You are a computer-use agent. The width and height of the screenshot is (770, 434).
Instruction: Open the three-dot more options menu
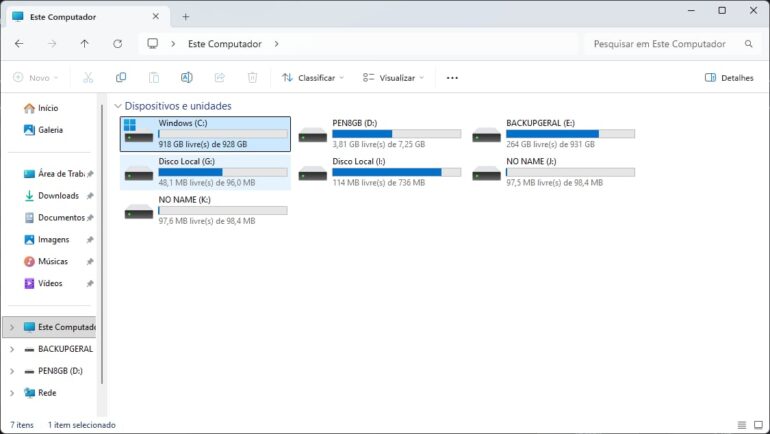click(452, 78)
